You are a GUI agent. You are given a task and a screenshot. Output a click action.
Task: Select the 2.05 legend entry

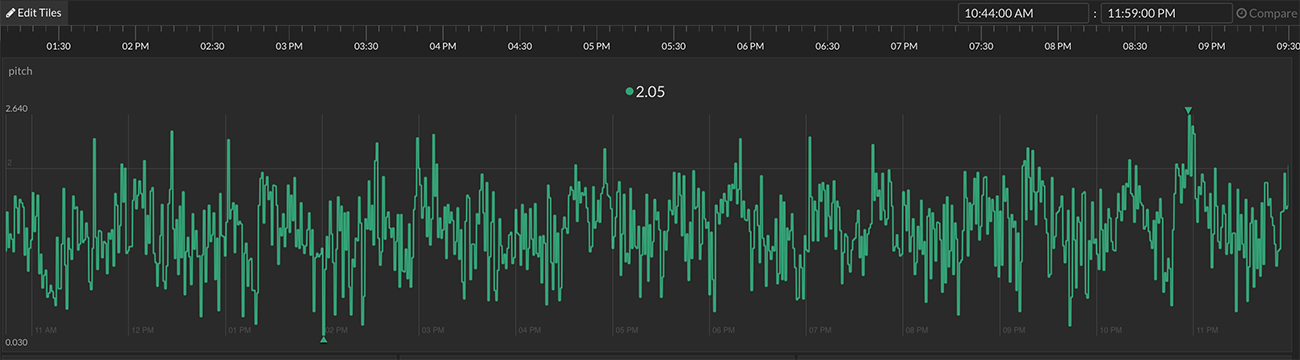645,91
